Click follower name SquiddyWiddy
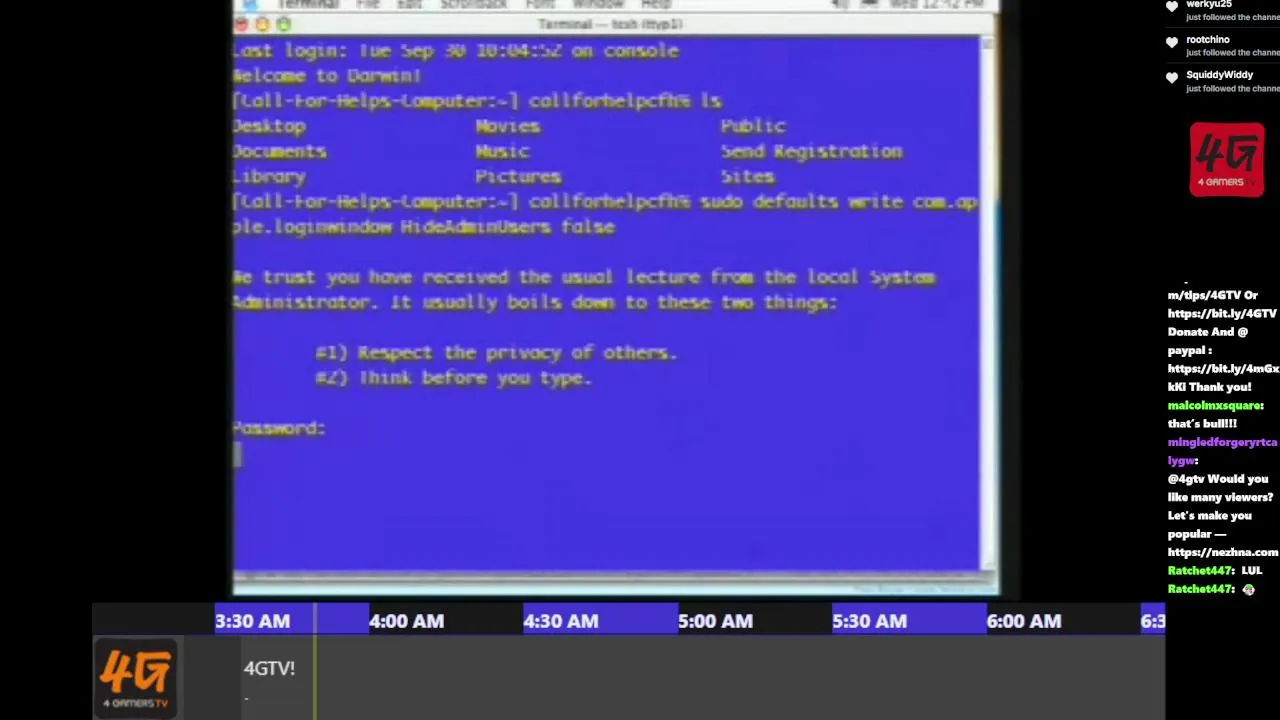This screenshot has width=1280, height=720. click(x=1219, y=75)
